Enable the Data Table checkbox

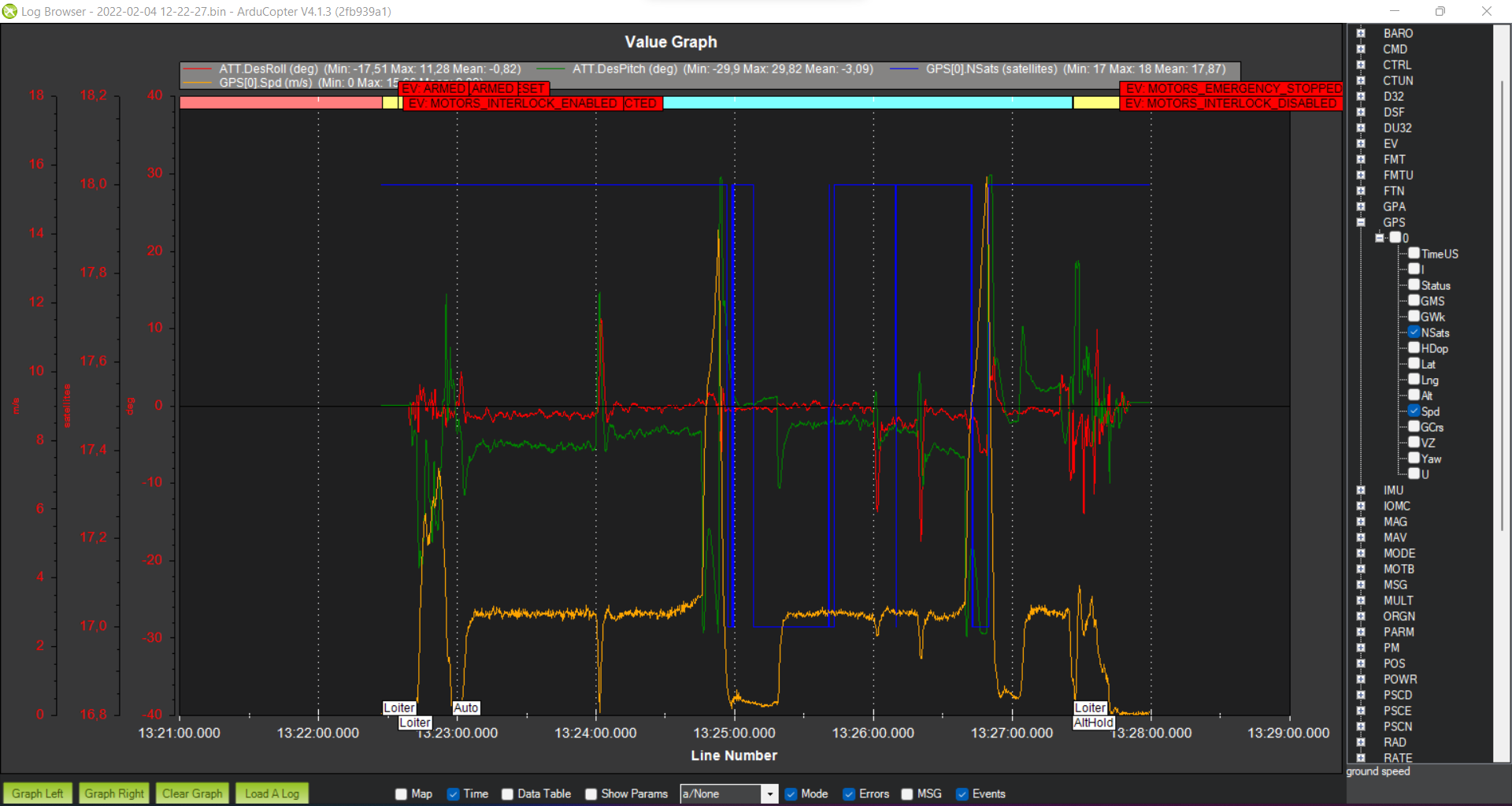[x=506, y=794]
